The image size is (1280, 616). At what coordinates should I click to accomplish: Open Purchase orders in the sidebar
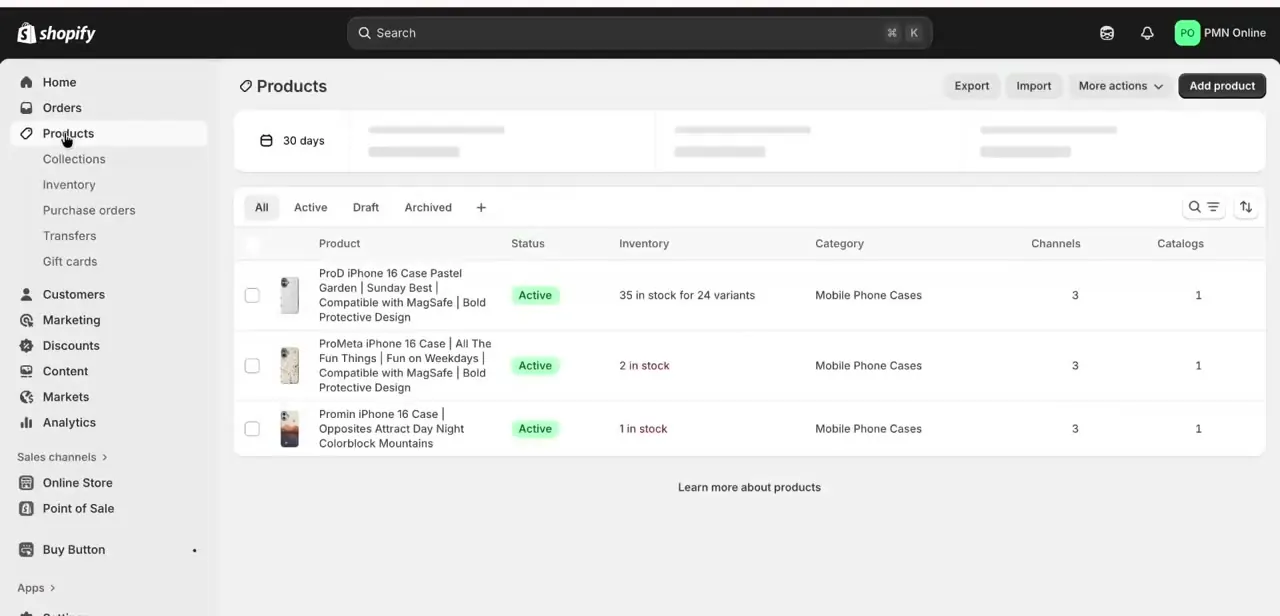click(x=89, y=210)
